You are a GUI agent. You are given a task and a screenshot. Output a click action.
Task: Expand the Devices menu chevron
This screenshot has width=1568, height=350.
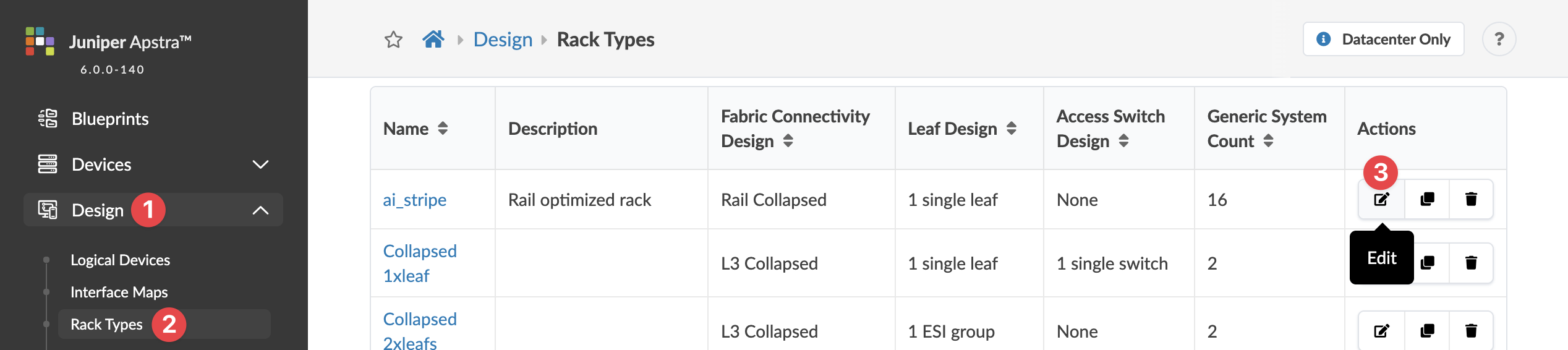(260, 164)
